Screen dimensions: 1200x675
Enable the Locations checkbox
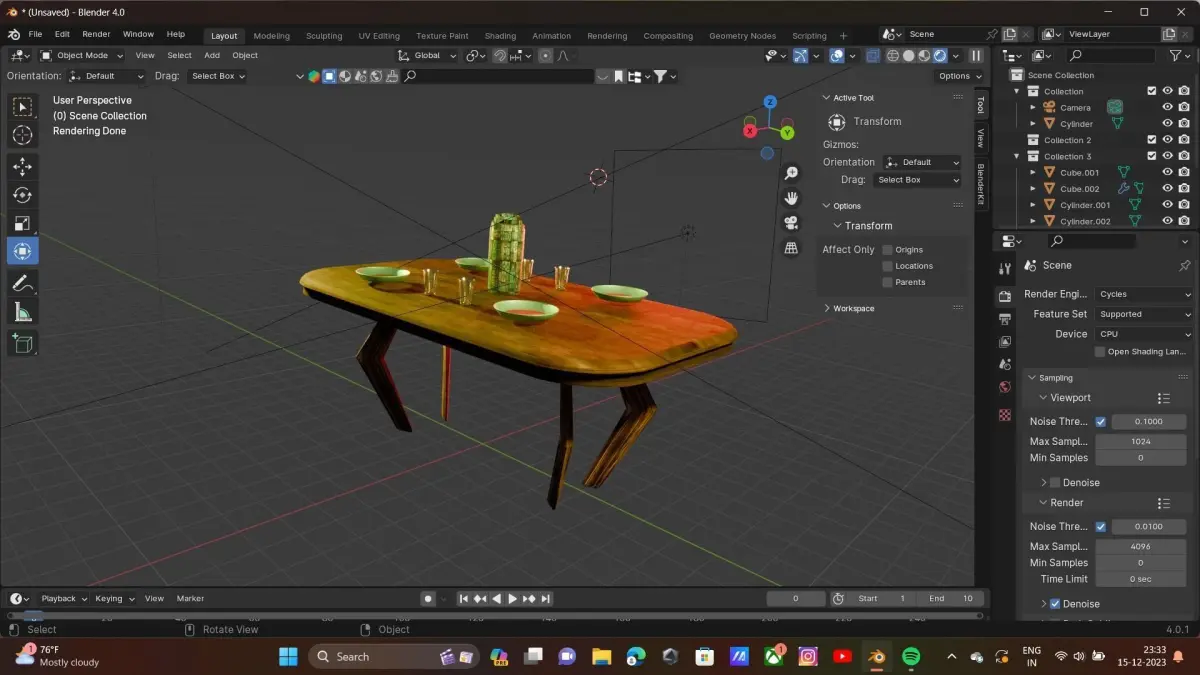[887, 266]
